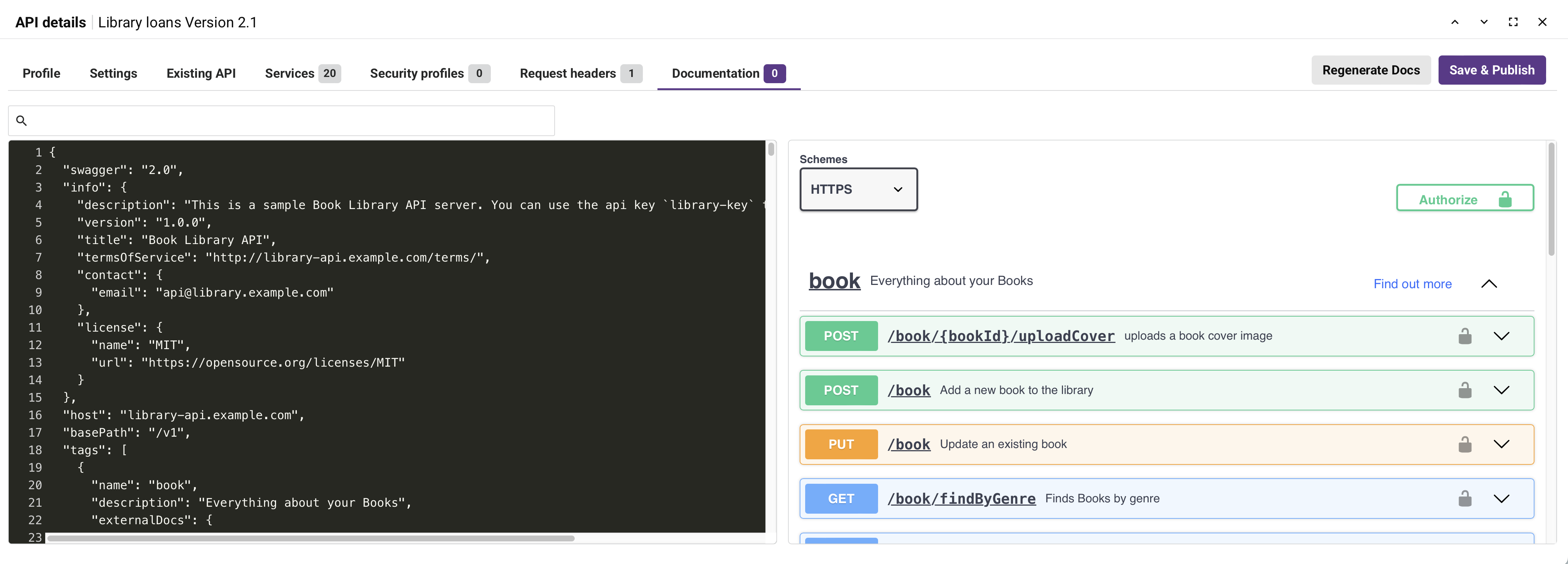The width and height of the screenshot is (1568, 564).
Task: Click the /book/{bookId}/uploadCover path link
Action: pyautogui.click(x=1001, y=336)
